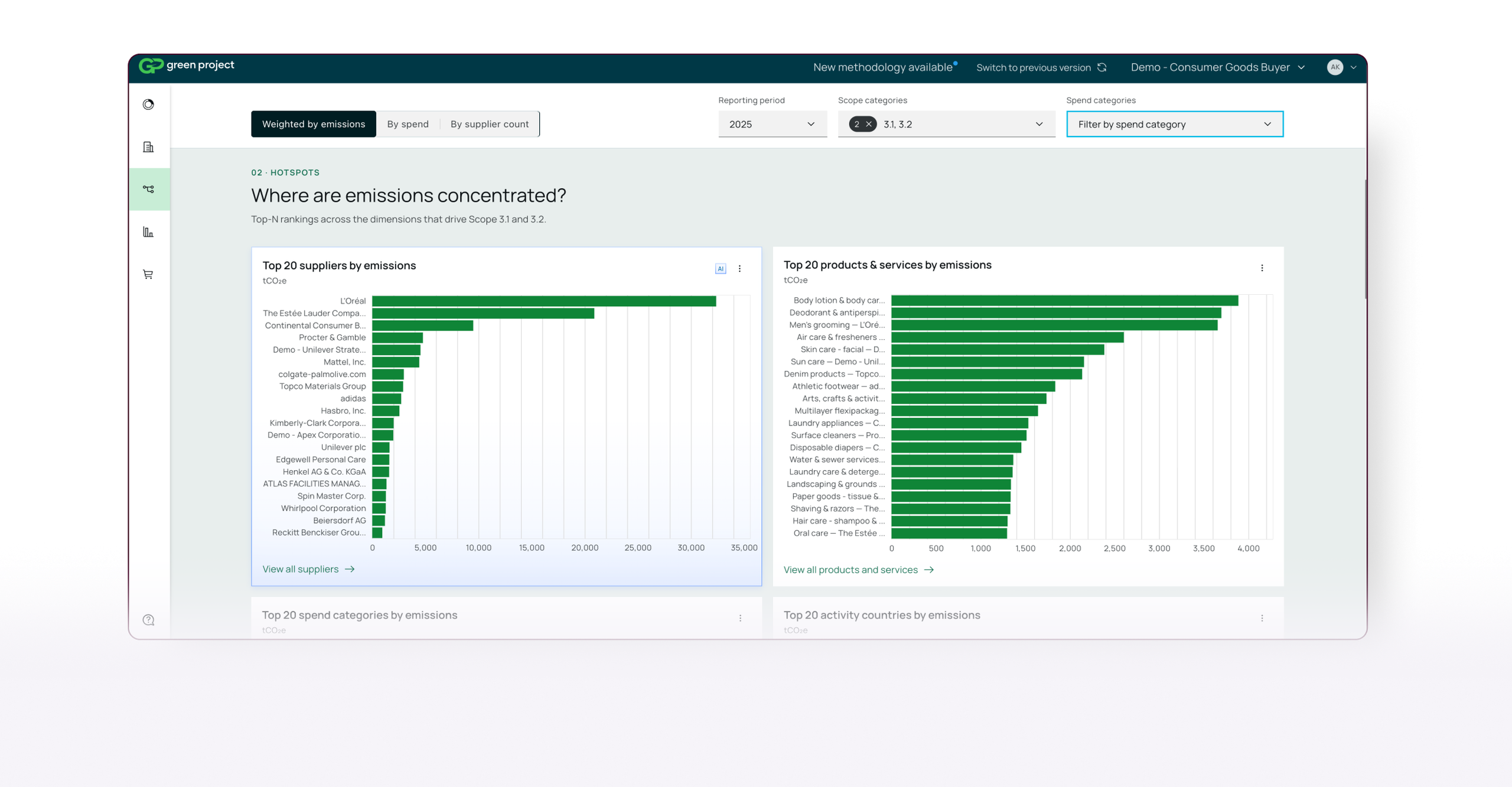Open more options on activity countries chart
The width and height of the screenshot is (1512, 787).
(x=1262, y=618)
